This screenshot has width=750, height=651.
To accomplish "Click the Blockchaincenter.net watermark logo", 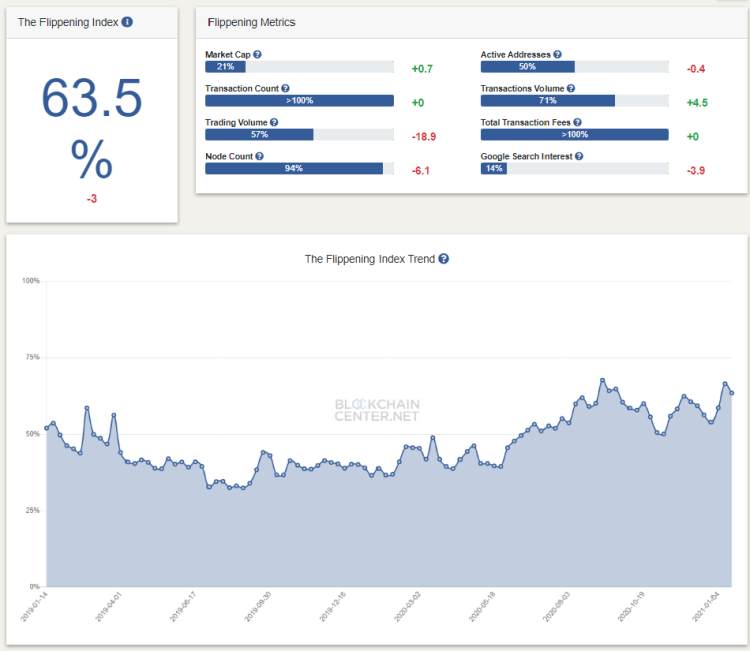I will pyautogui.click(x=377, y=410).
